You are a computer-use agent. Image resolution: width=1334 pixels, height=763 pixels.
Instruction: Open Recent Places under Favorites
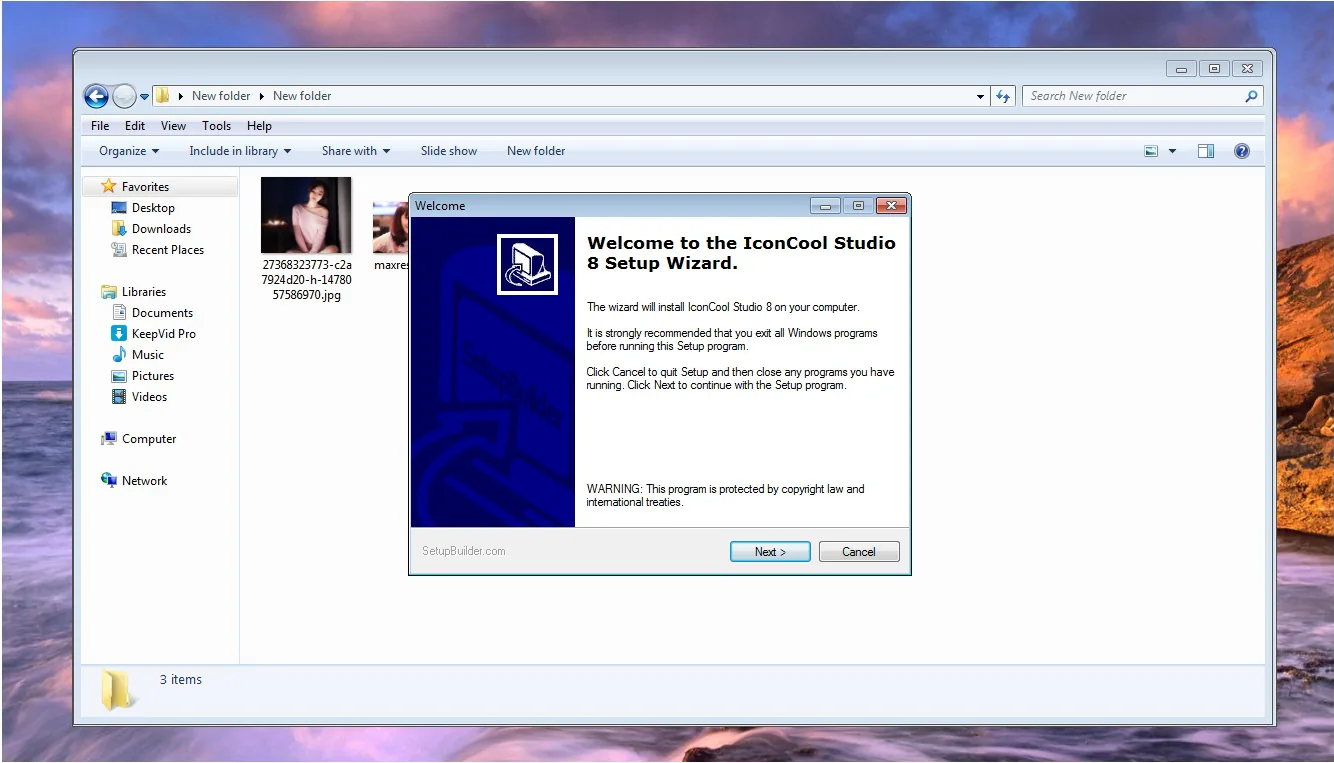167,250
